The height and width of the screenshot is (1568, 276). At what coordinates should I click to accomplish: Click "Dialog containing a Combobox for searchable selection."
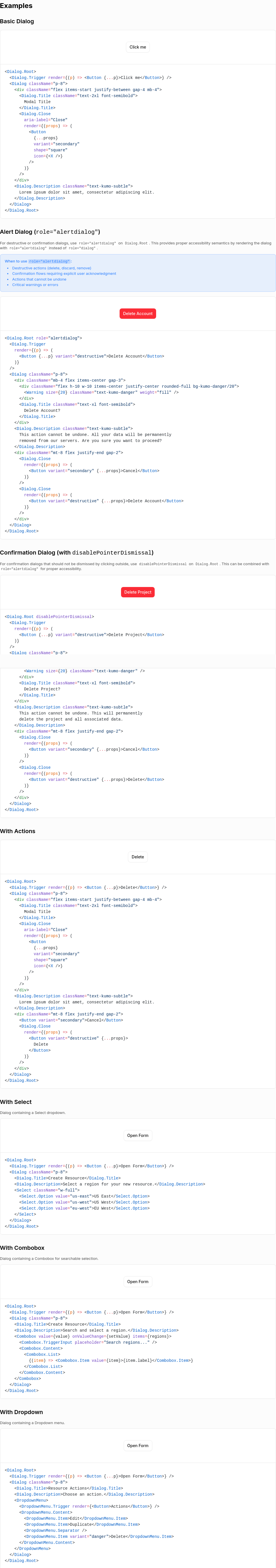pos(49,1259)
